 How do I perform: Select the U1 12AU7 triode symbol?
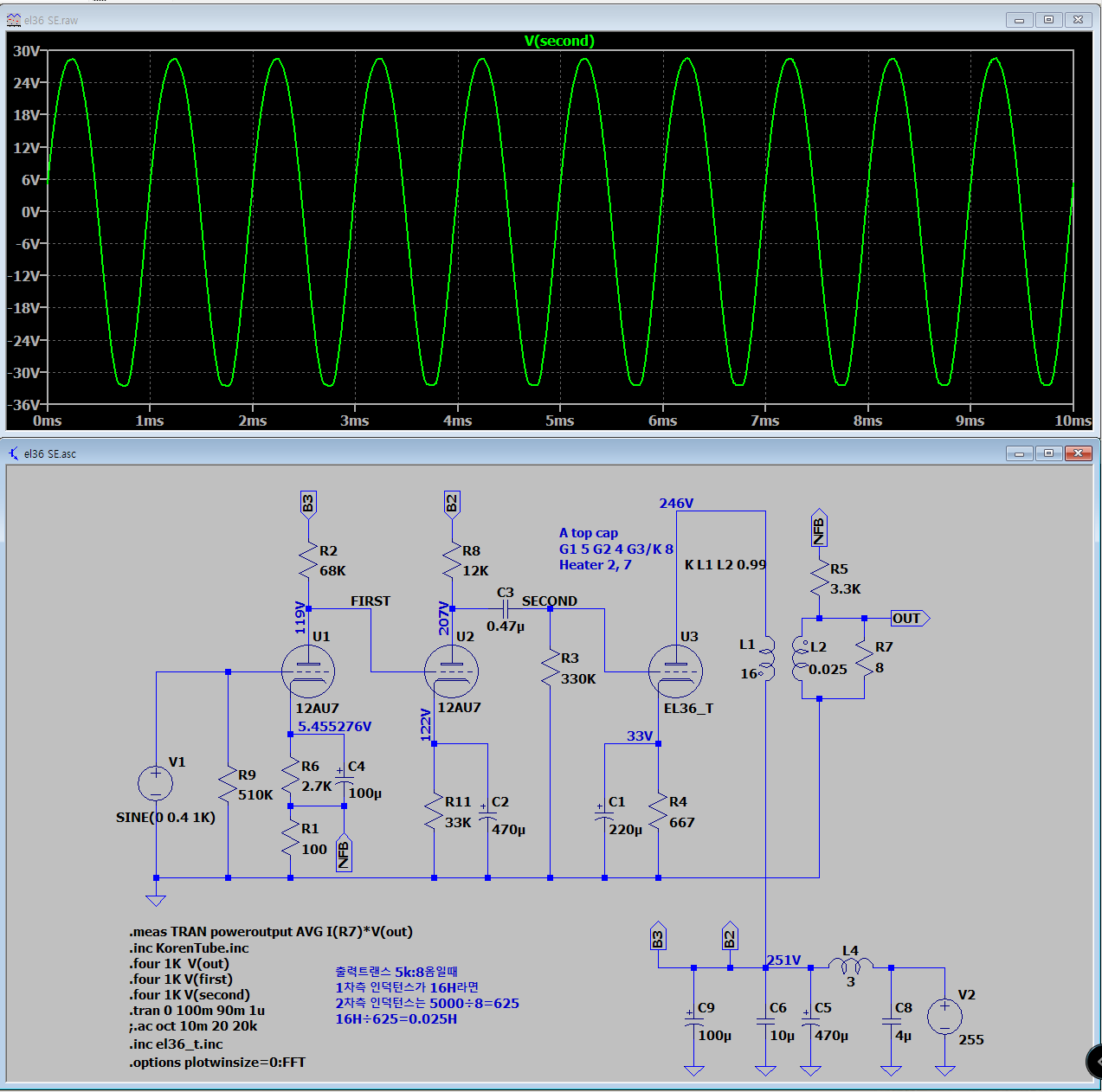(x=308, y=671)
